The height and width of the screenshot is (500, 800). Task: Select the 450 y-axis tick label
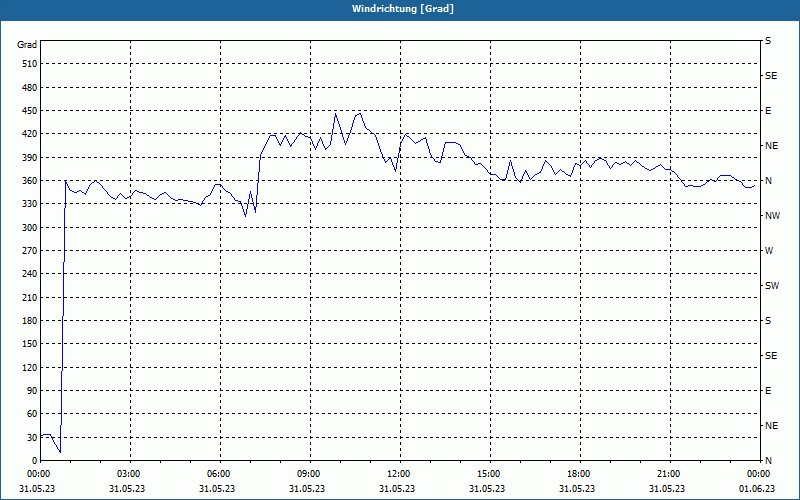tap(30, 111)
